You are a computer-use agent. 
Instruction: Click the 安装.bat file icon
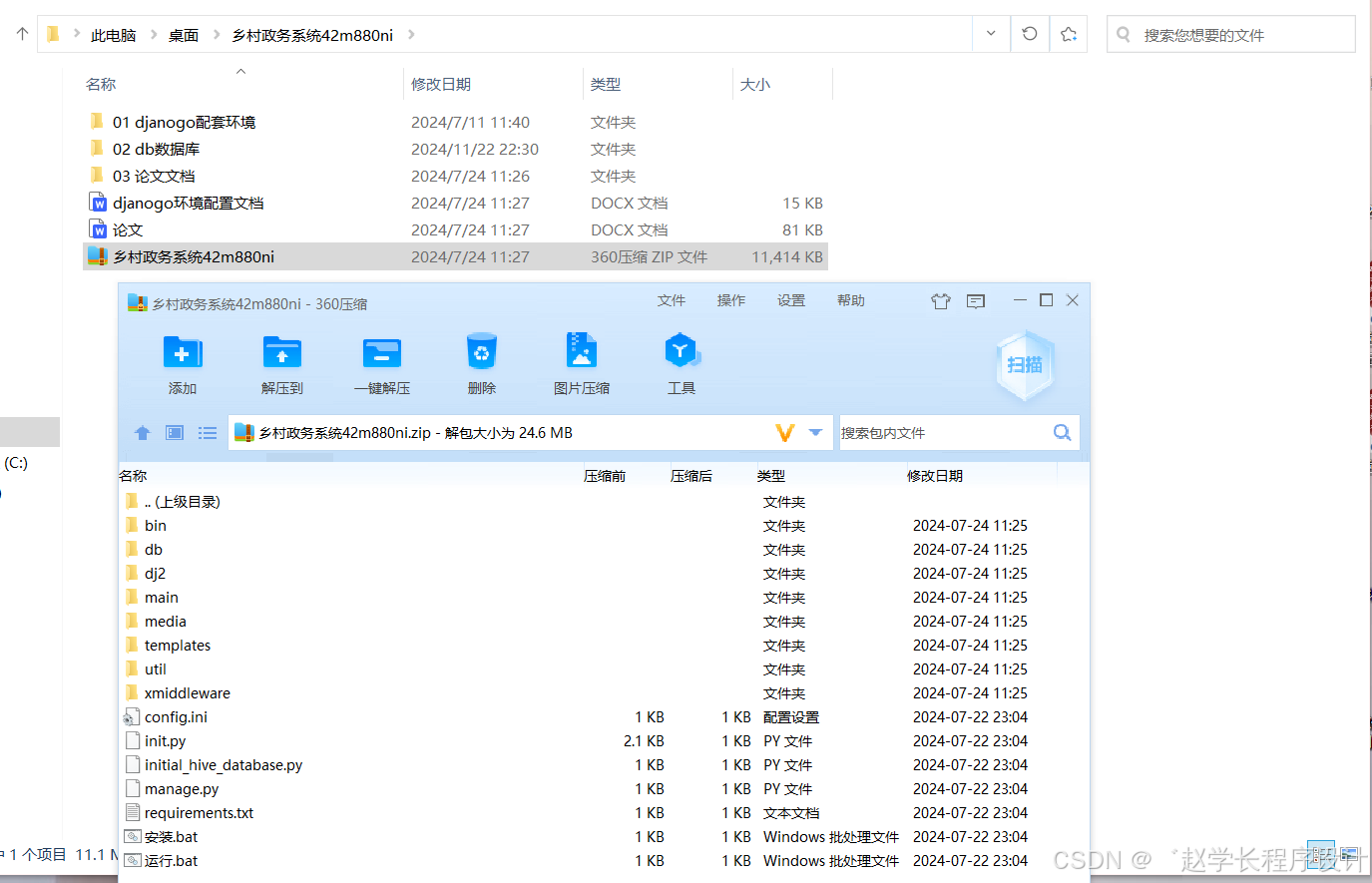click(132, 837)
